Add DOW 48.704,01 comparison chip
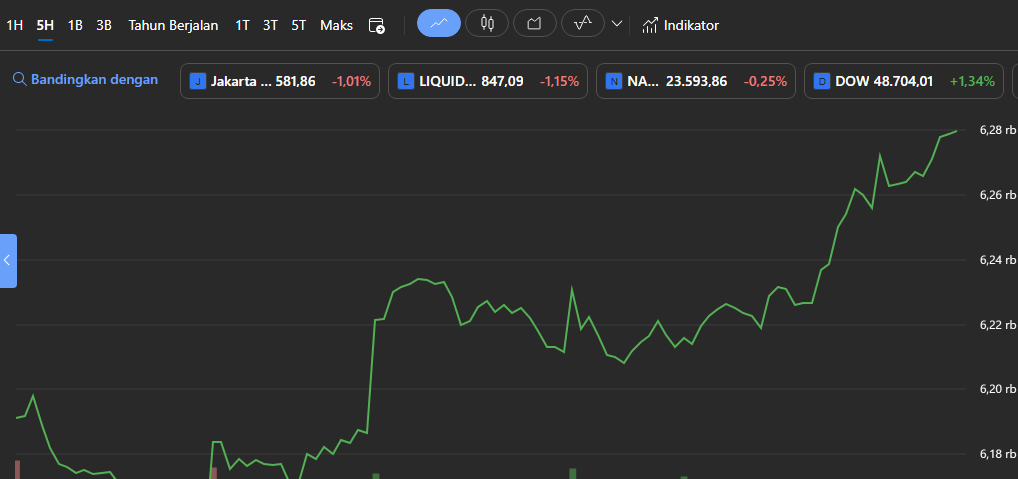This screenshot has height=479, width=1018. (905, 81)
